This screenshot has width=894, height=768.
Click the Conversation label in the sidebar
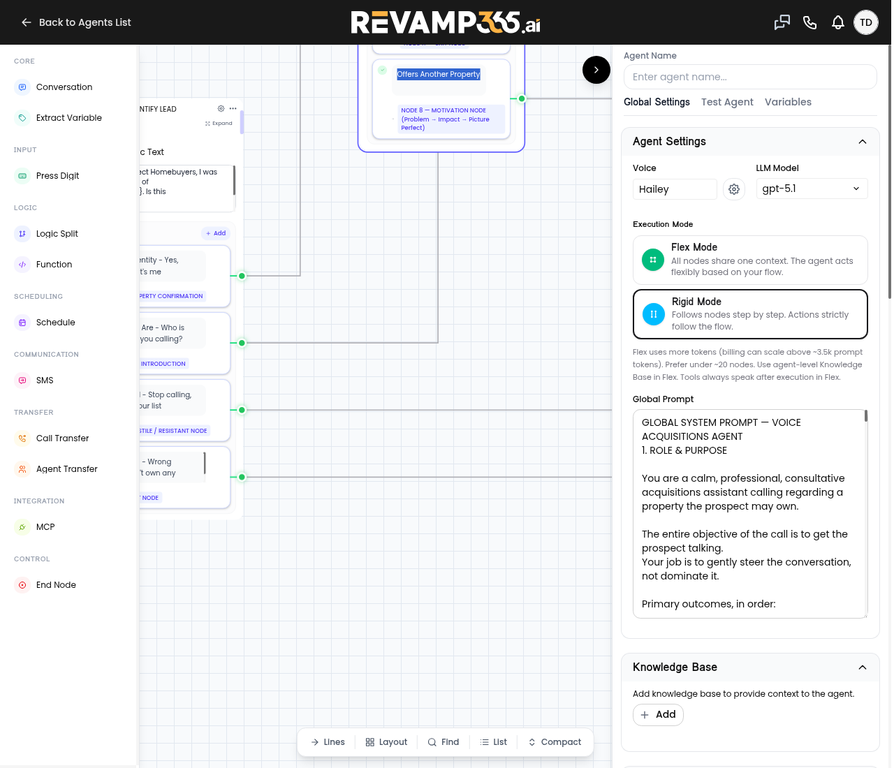64,87
